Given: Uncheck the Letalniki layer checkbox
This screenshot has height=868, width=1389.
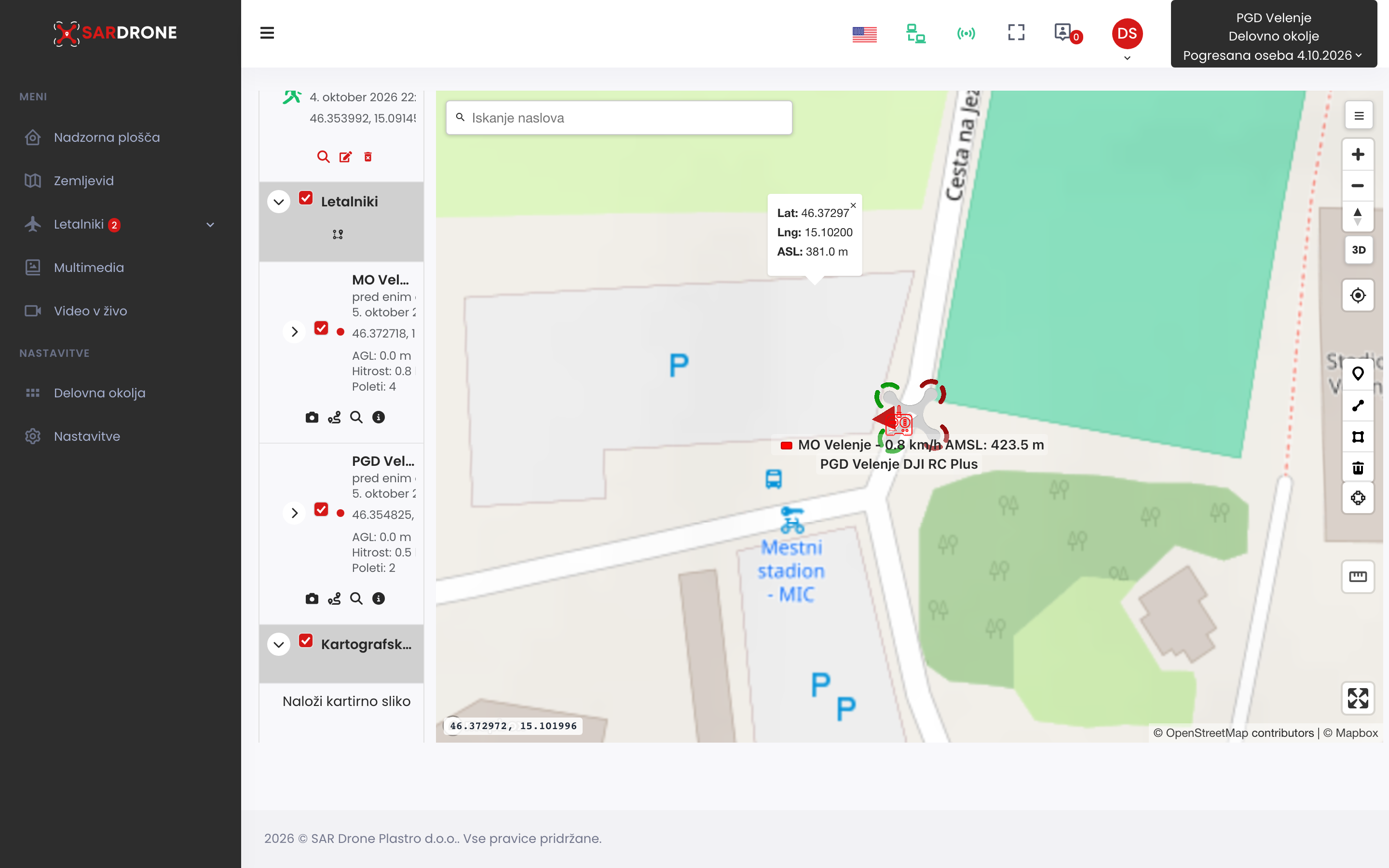Looking at the screenshot, I should [306, 199].
